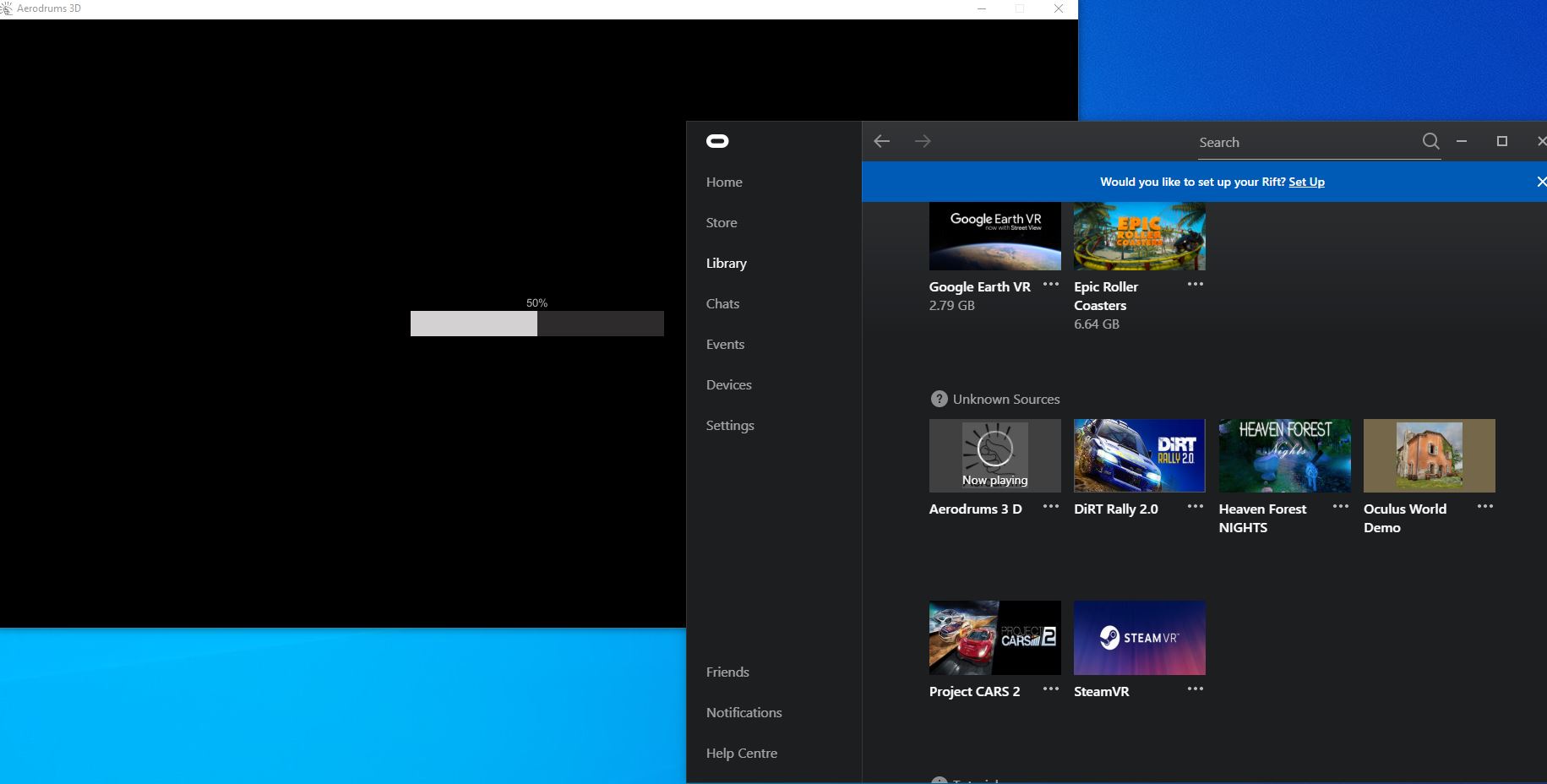Click the 2.79 GB size text
This screenshot has height=784, width=1547.
coord(952,305)
